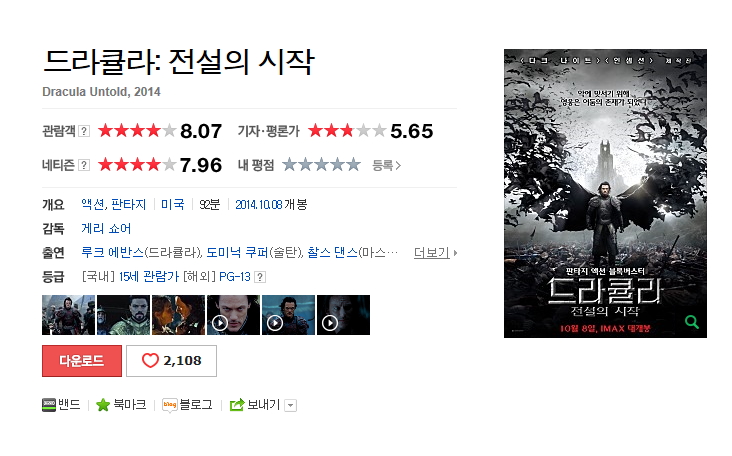Open the 액션 genre link
The height and width of the screenshot is (456, 732).
(92, 204)
